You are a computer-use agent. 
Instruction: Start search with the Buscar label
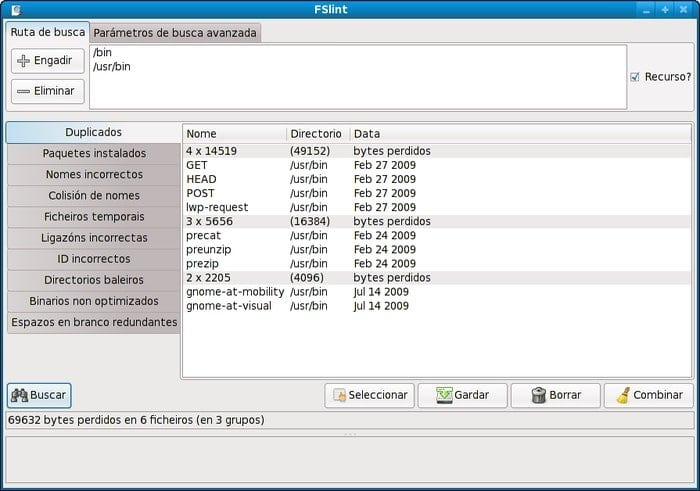click(x=48, y=395)
